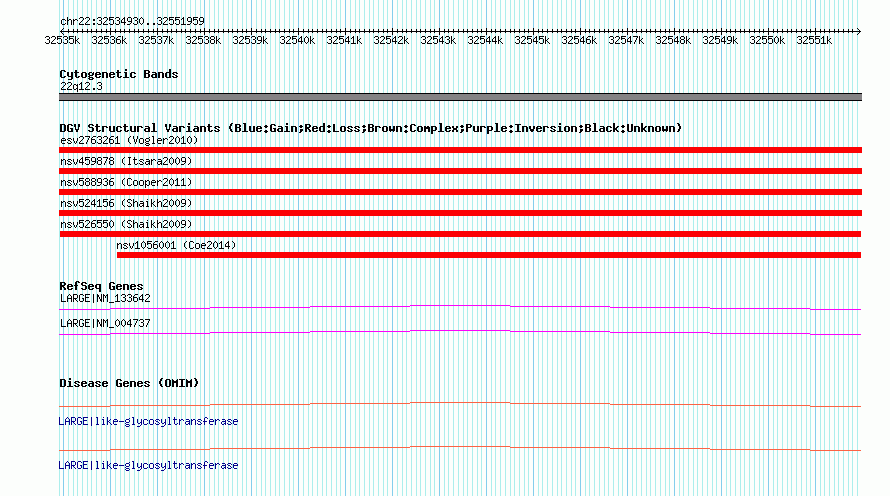The height and width of the screenshot is (496, 890).
Task: Click the 32538k ruler tick label
Action: click(x=203, y=40)
